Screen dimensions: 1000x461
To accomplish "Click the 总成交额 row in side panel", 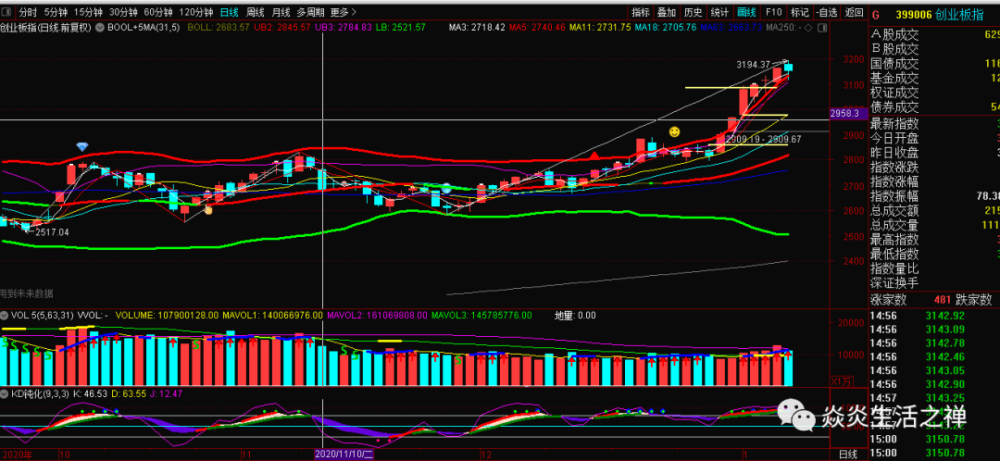I will pyautogui.click(x=935, y=210).
